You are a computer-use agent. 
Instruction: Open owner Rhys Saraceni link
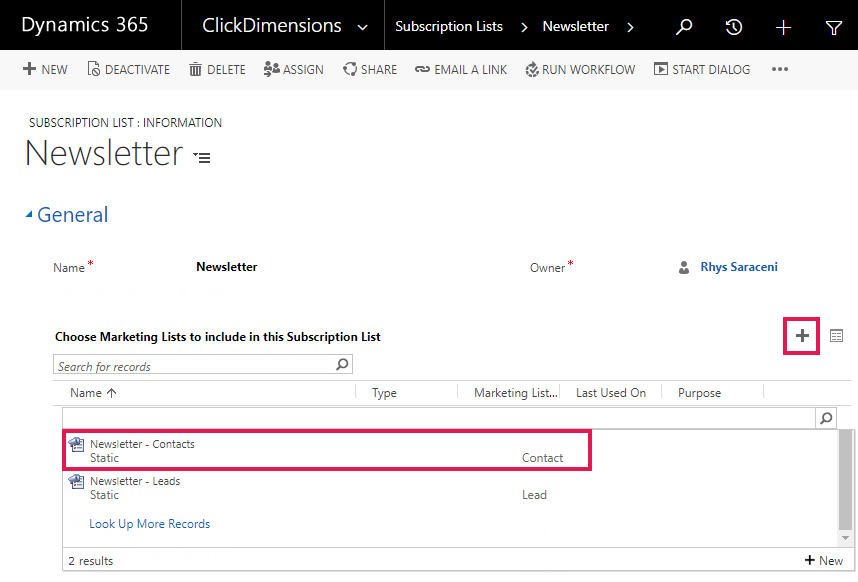[739, 267]
